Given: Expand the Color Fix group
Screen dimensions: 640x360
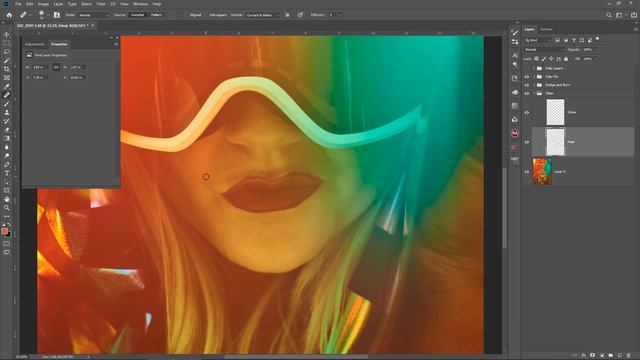Looking at the screenshot, I should click(534, 76).
